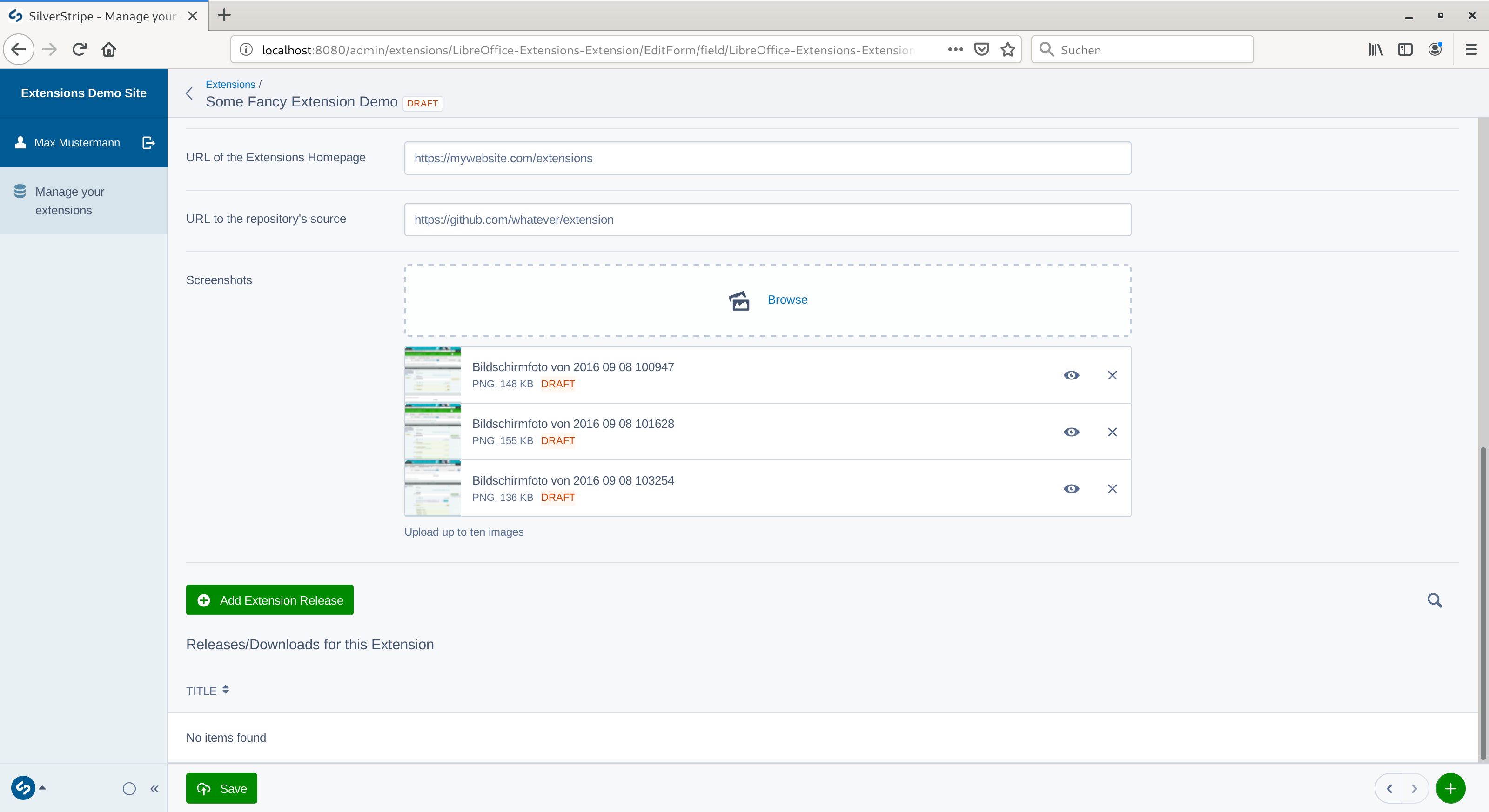This screenshot has height=812, width=1489.
Task: Go to previous record with left chevron
Action: coord(1389,788)
